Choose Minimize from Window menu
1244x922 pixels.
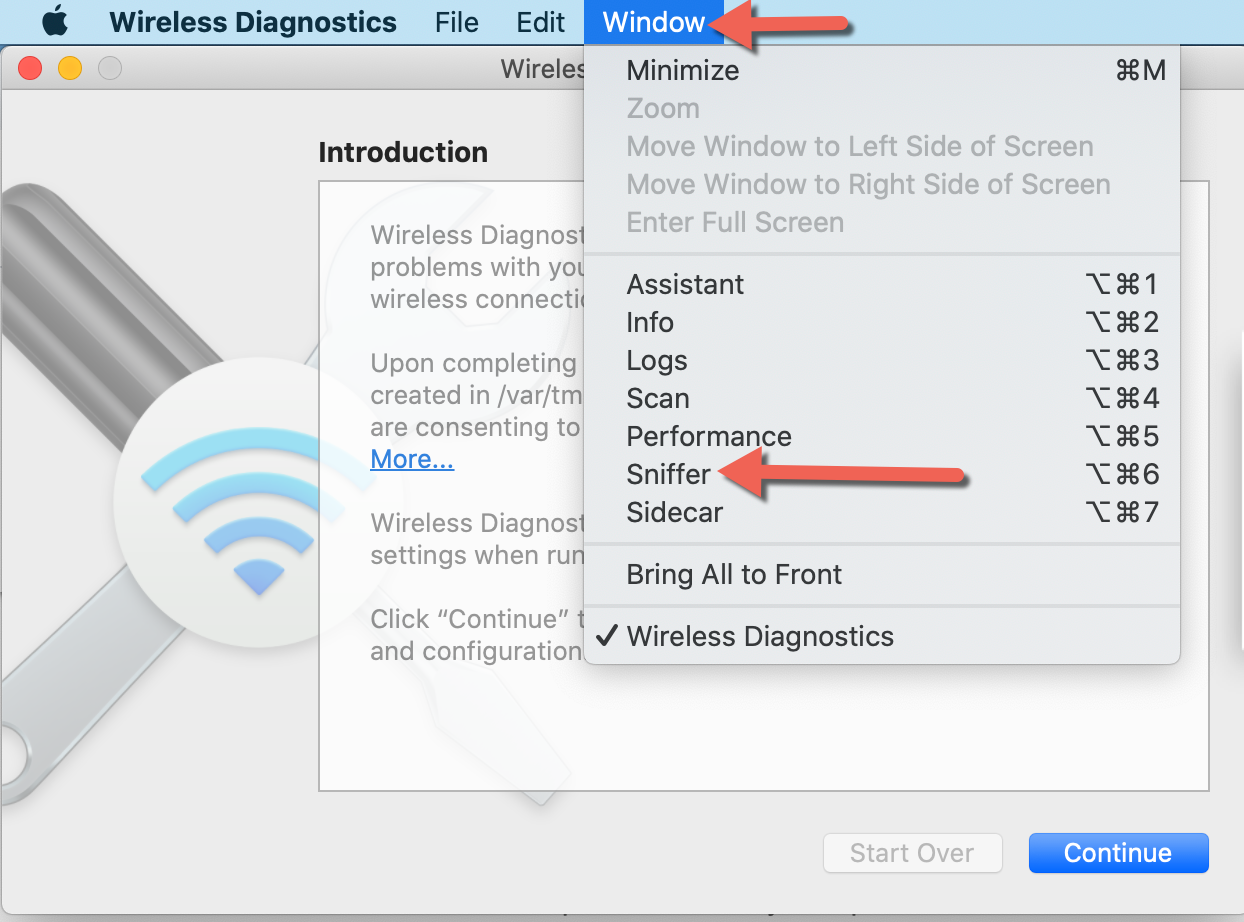[683, 71]
